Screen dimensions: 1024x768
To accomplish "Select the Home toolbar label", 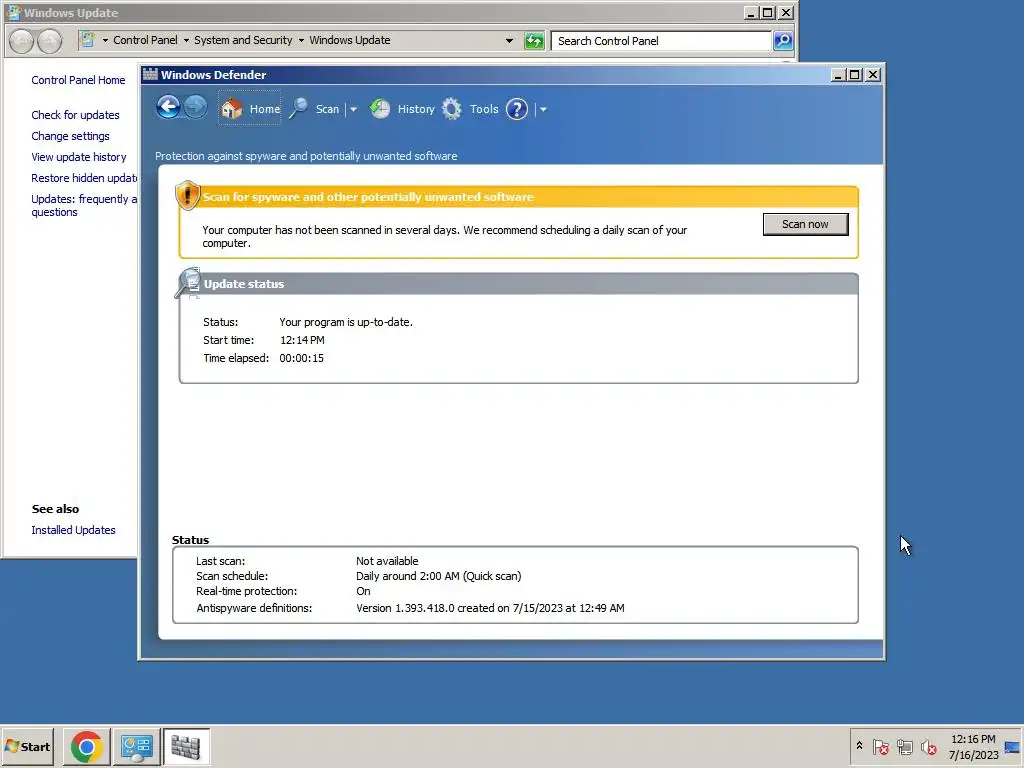I will 264,109.
